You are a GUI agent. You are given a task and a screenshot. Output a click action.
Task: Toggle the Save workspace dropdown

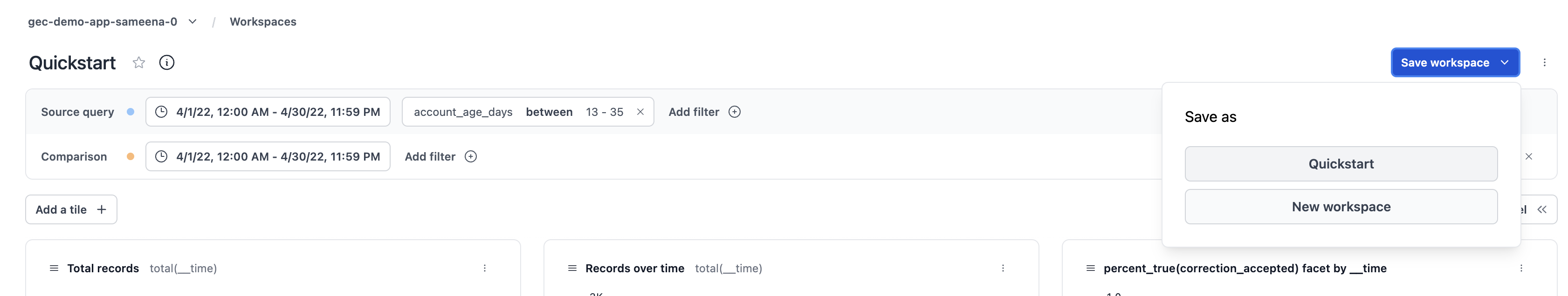point(1505,63)
